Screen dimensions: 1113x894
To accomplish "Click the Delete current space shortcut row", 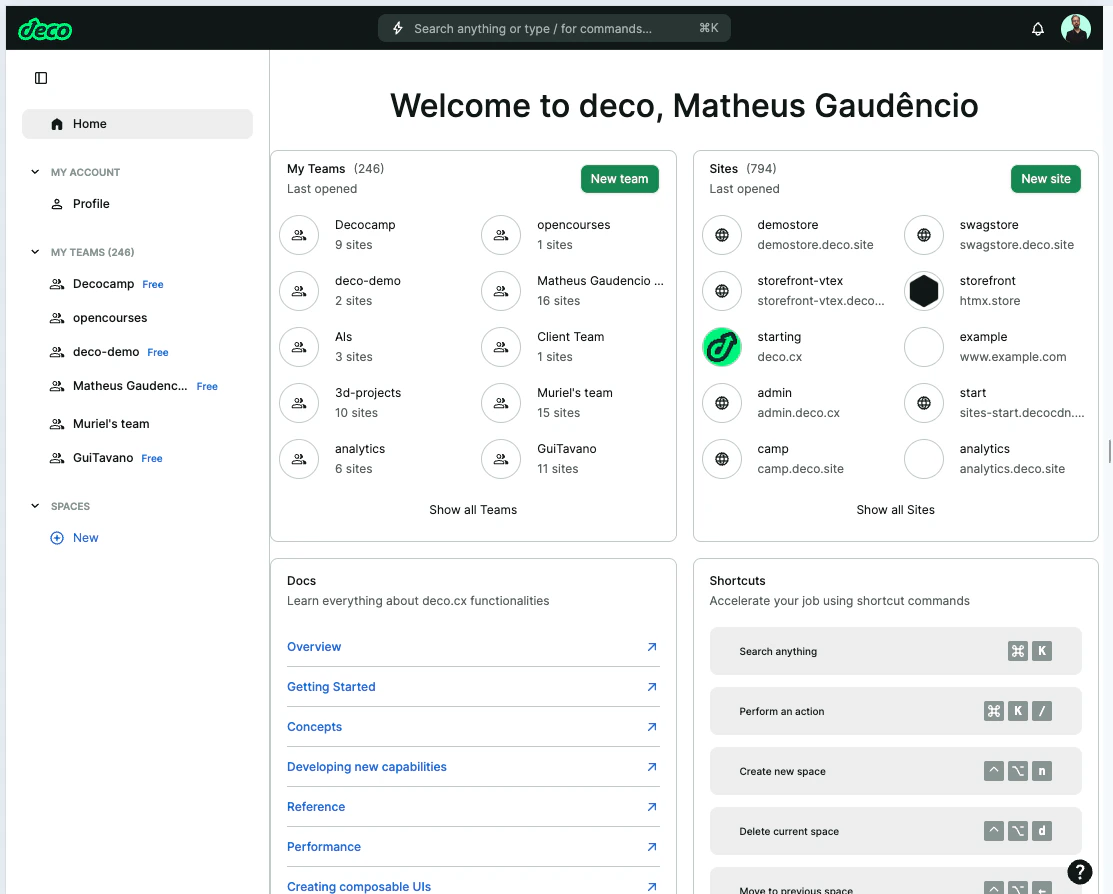I will [x=895, y=832].
